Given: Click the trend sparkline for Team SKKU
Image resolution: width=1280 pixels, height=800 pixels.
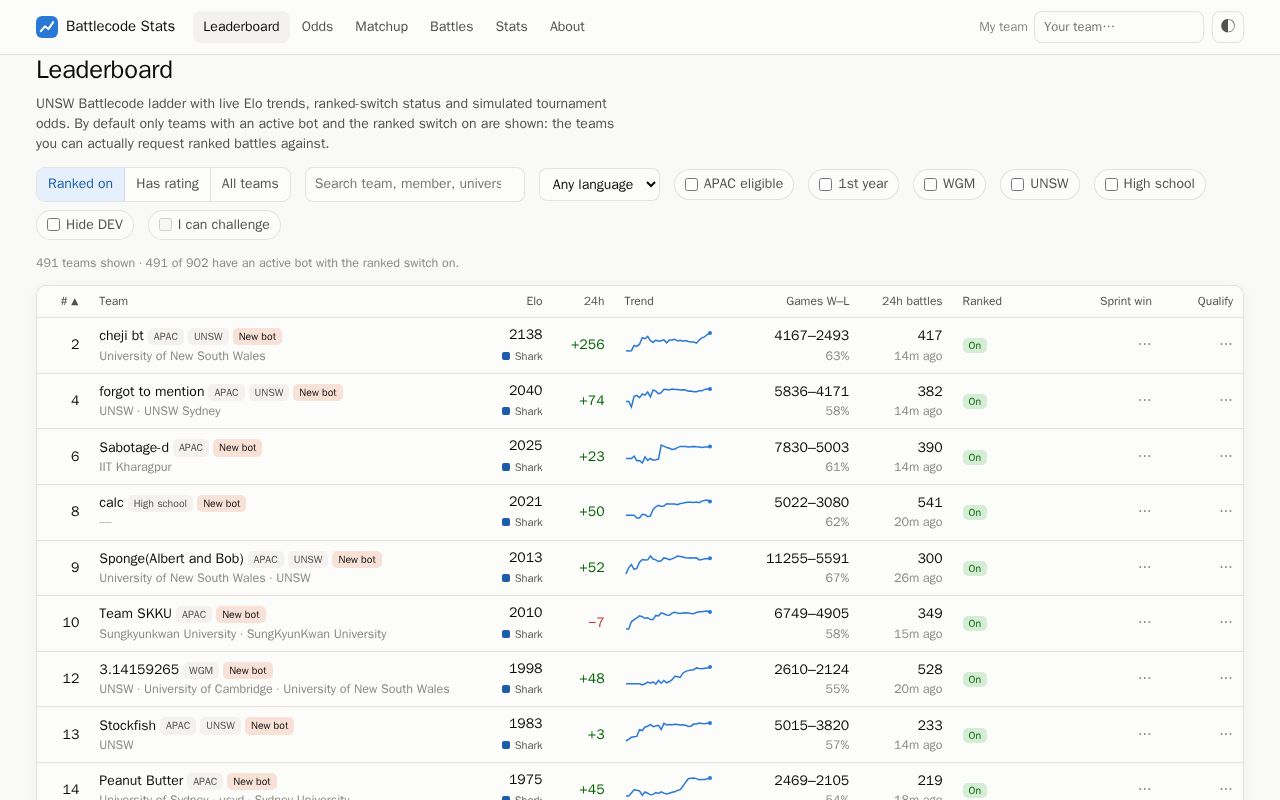Looking at the screenshot, I should (669, 621).
